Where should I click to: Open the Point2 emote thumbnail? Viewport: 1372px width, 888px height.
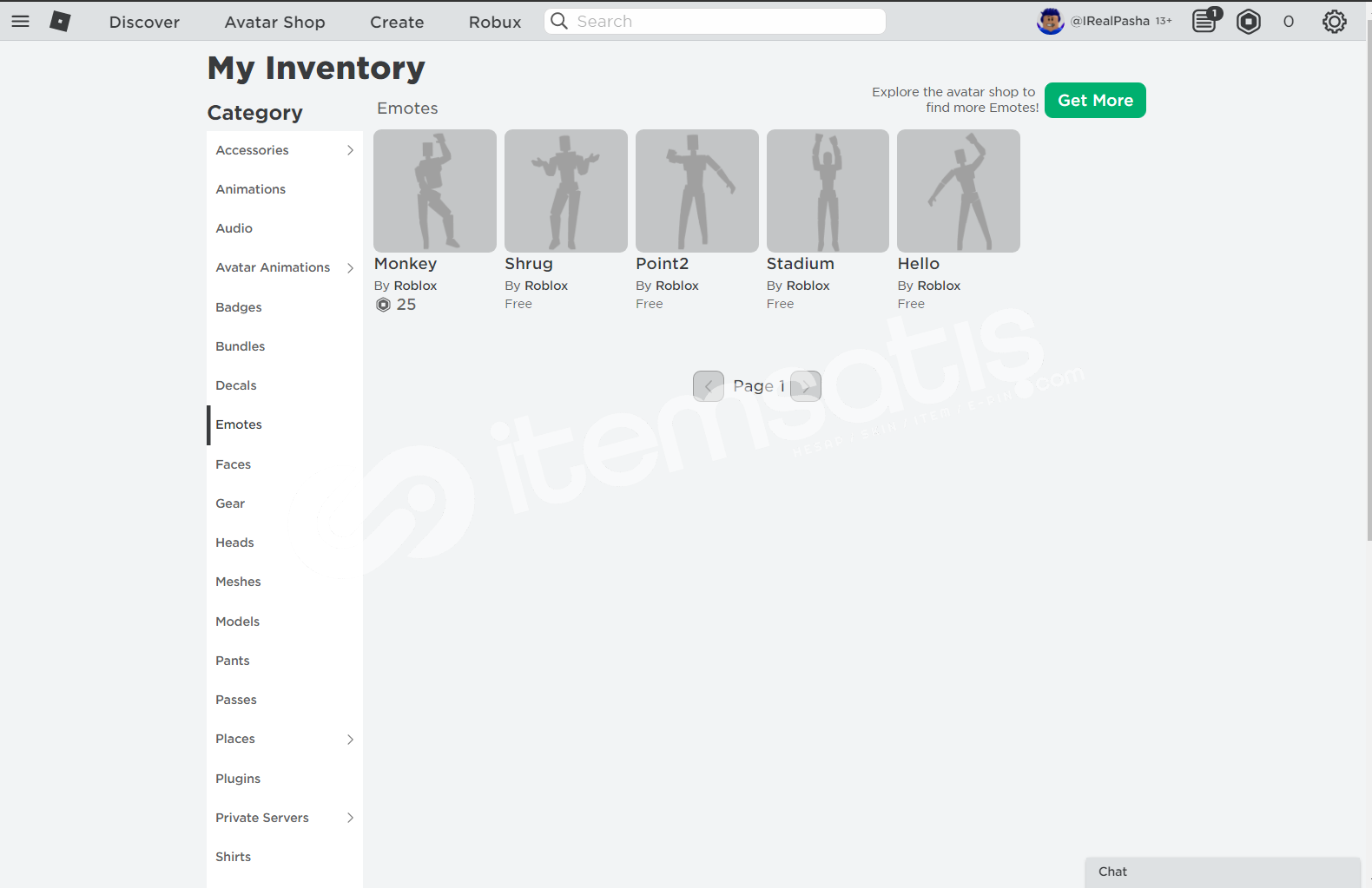697,191
